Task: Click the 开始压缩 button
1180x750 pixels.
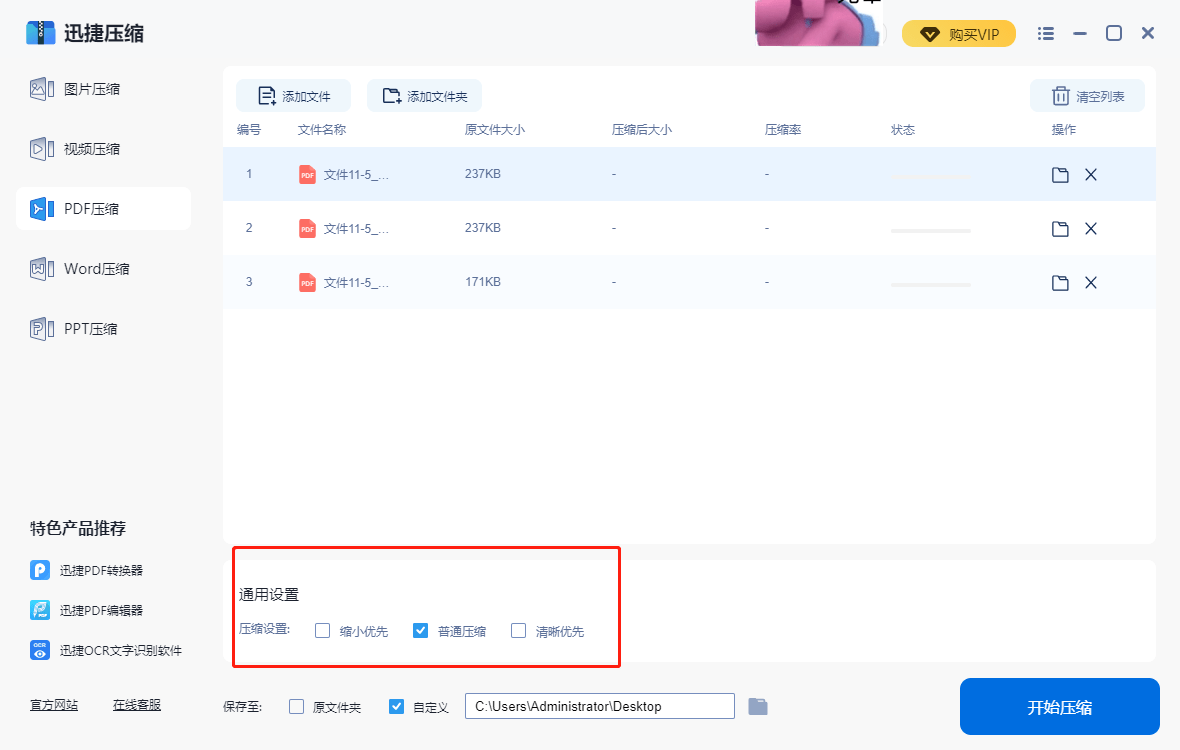Action: pos(1059,706)
